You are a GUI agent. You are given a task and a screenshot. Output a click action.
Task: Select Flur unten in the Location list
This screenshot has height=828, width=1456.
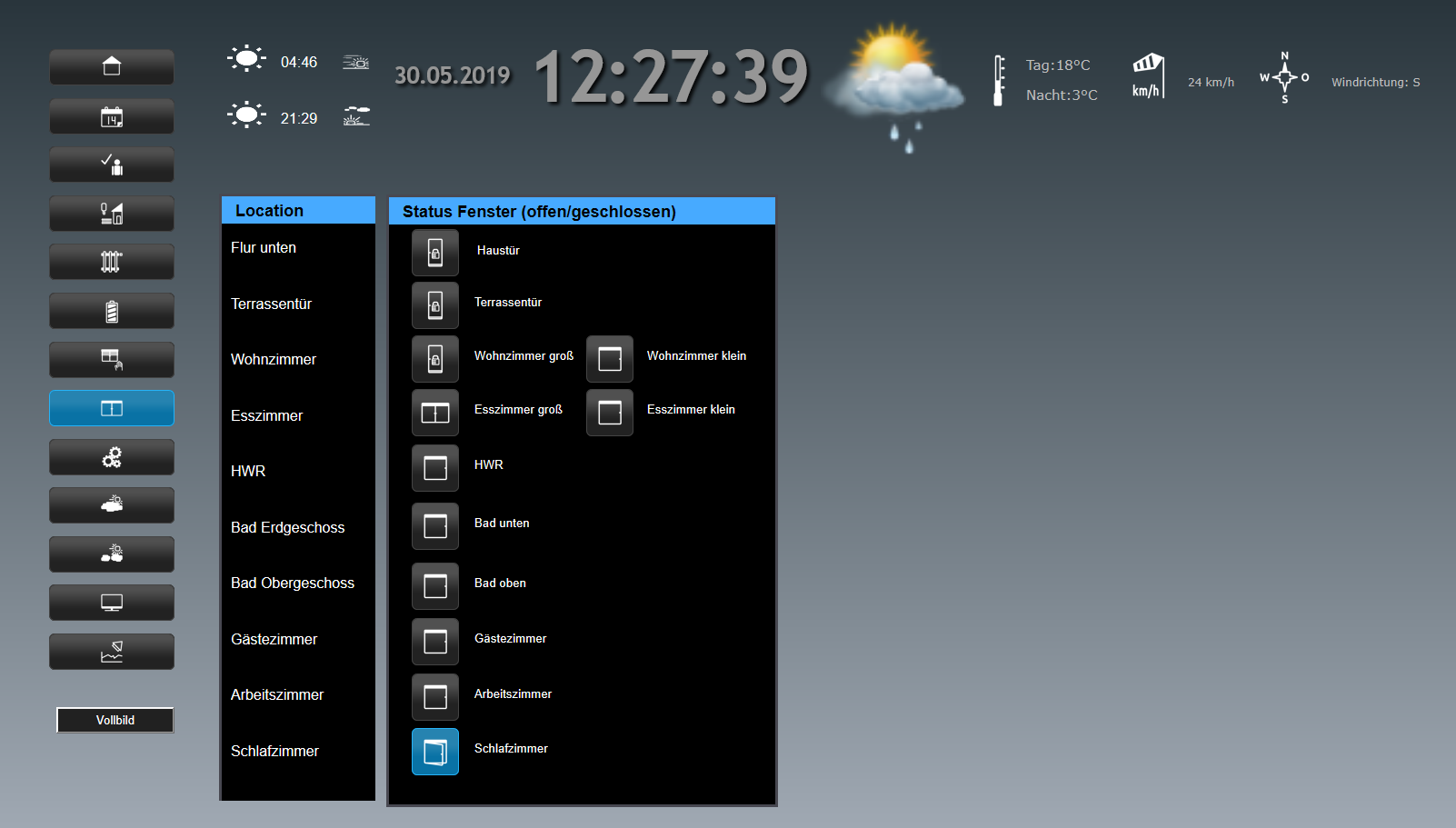(x=264, y=247)
